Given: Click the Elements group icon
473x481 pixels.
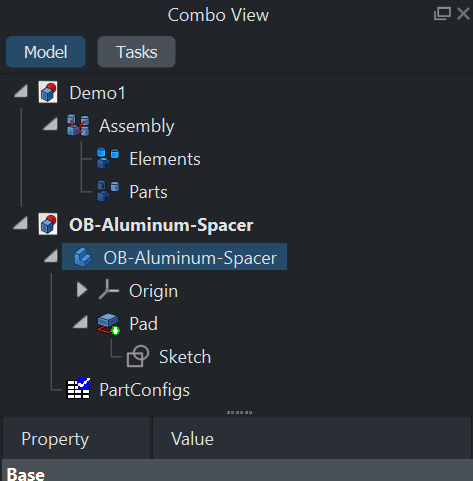Looking at the screenshot, I should click(108, 158).
